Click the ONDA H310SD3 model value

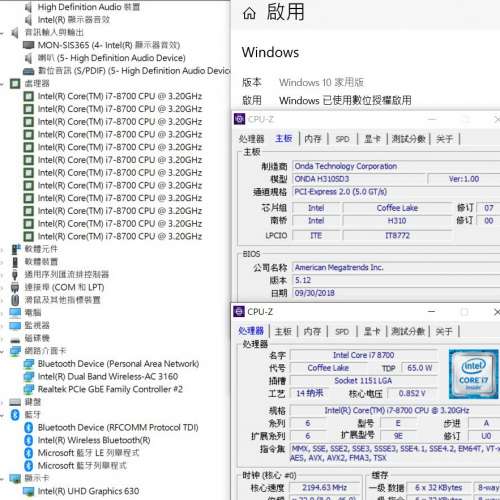(x=359, y=179)
